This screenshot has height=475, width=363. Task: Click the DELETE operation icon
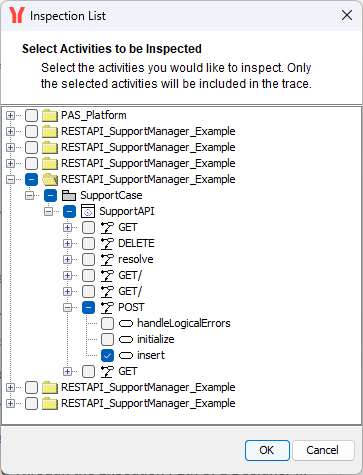click(107, 243)
